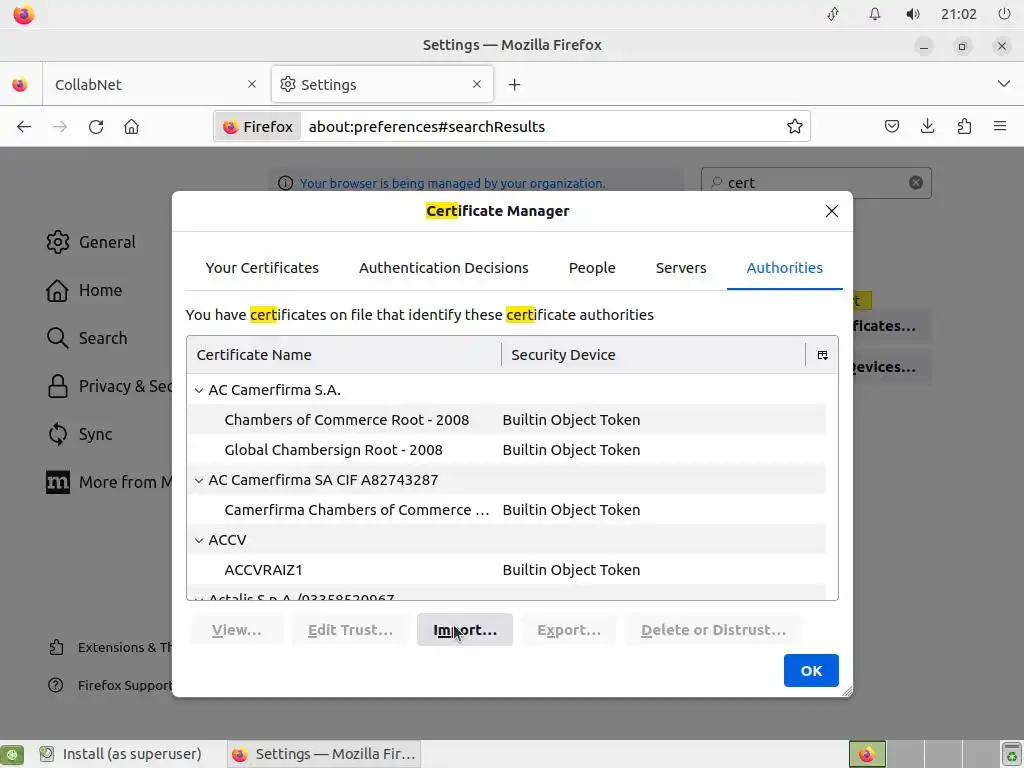Image resolution: width=1024 pixels, height=768 pixels.
Task: Open a new tab with plus
Action: 515,85
